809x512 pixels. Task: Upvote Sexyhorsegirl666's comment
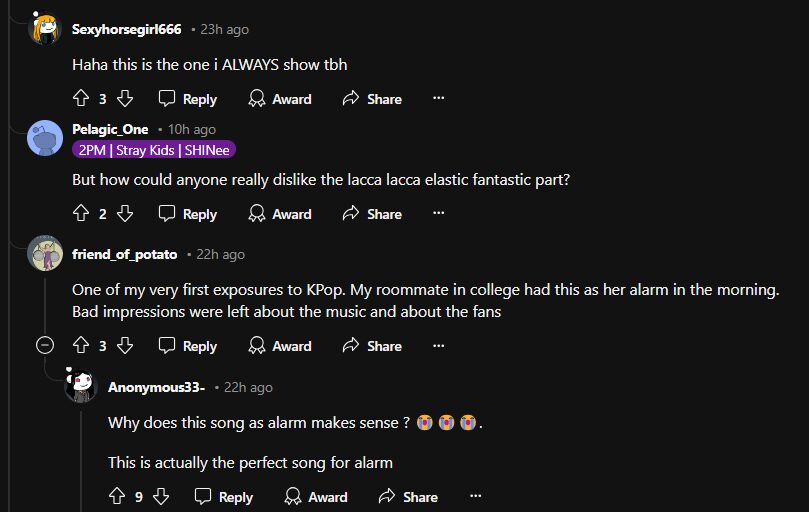[x=82, y=99]
